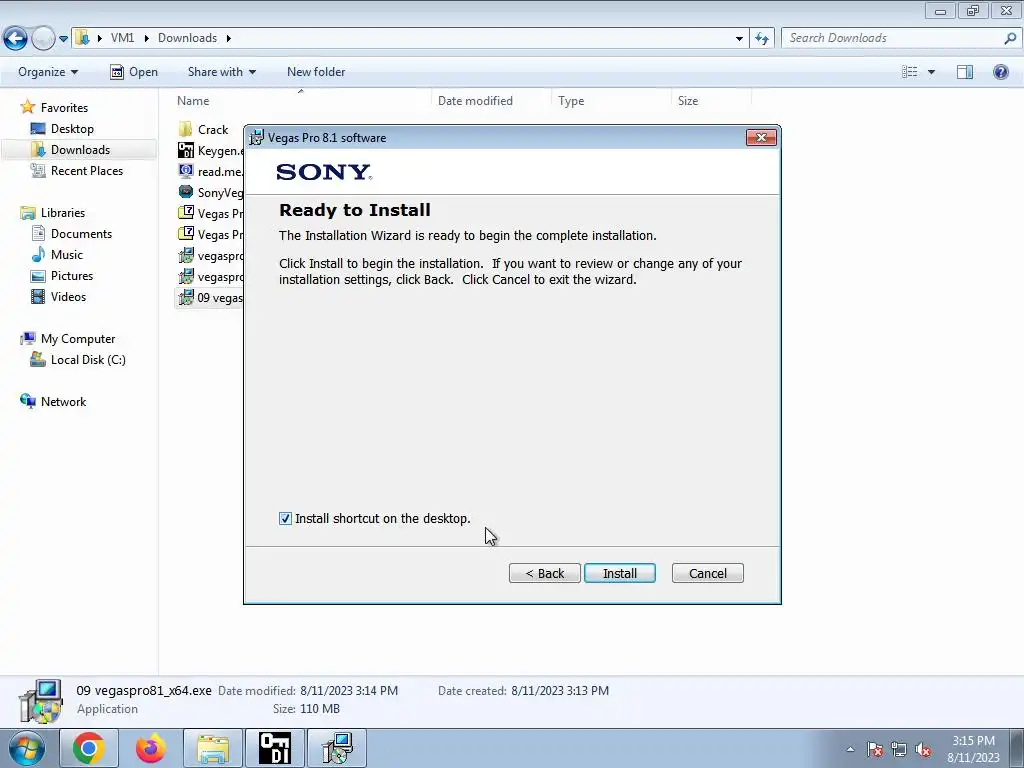
Task: Launch Firefox from the taskbar
Action: (151, 748)
